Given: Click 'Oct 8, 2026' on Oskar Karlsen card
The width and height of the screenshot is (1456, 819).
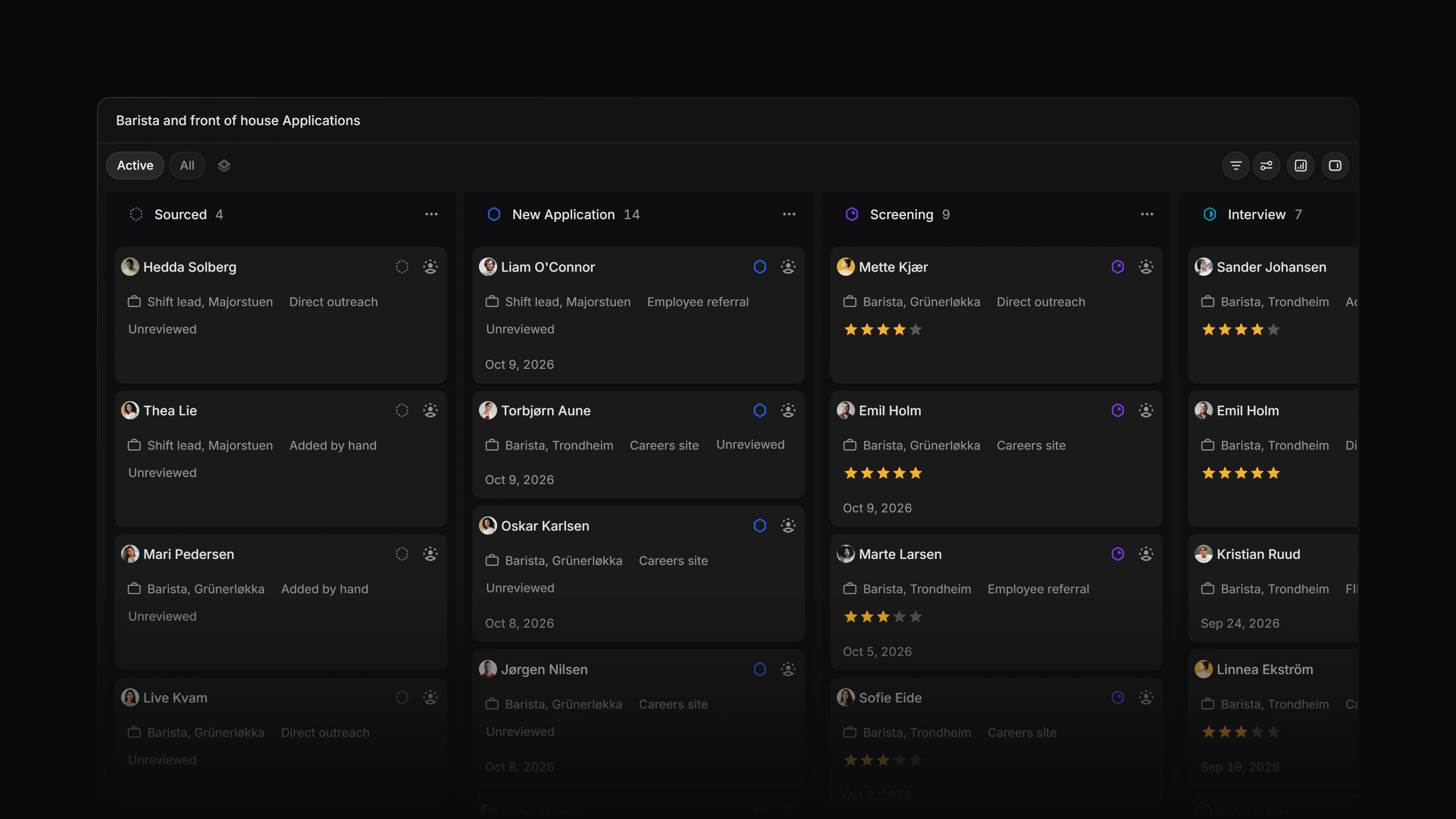Looking at the screenshot, I should 519,623.
